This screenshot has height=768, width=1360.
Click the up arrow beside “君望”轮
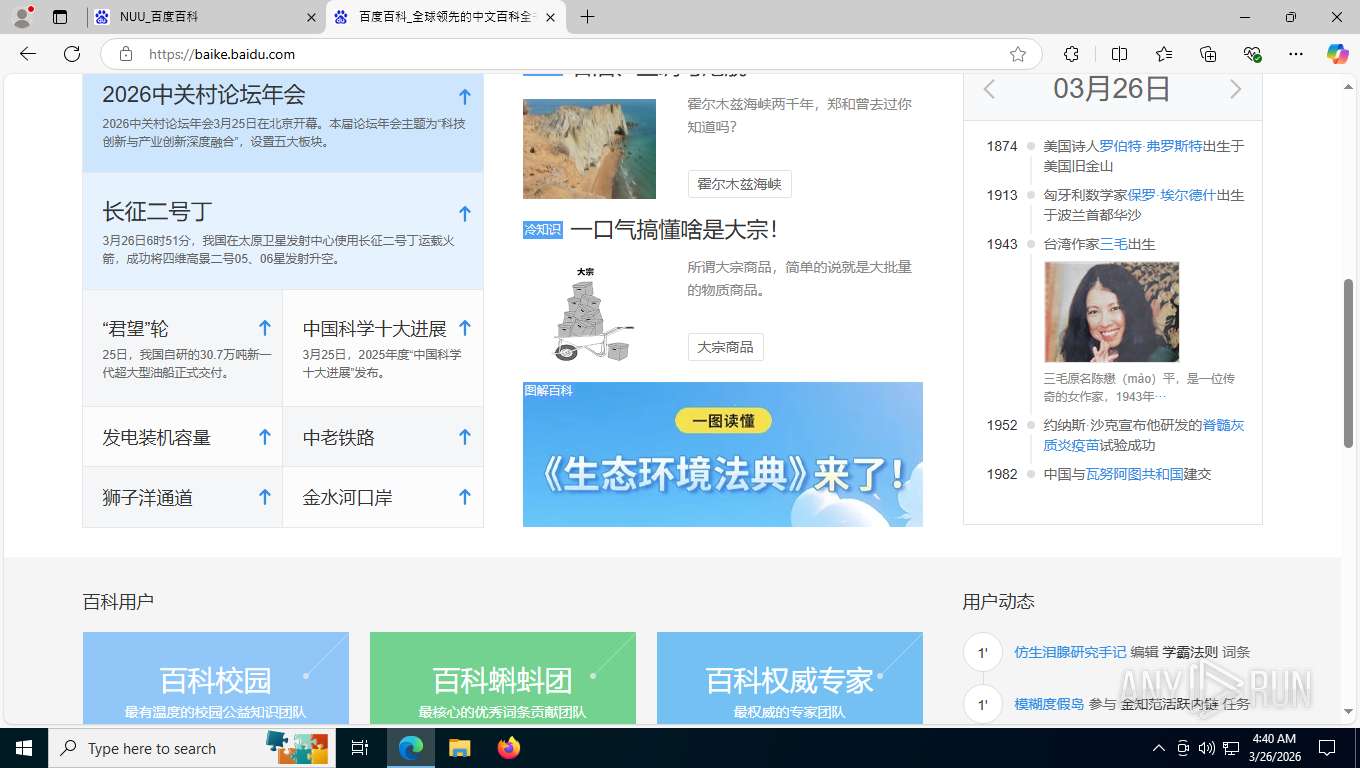pyautogui.click(x=264, y=328)
